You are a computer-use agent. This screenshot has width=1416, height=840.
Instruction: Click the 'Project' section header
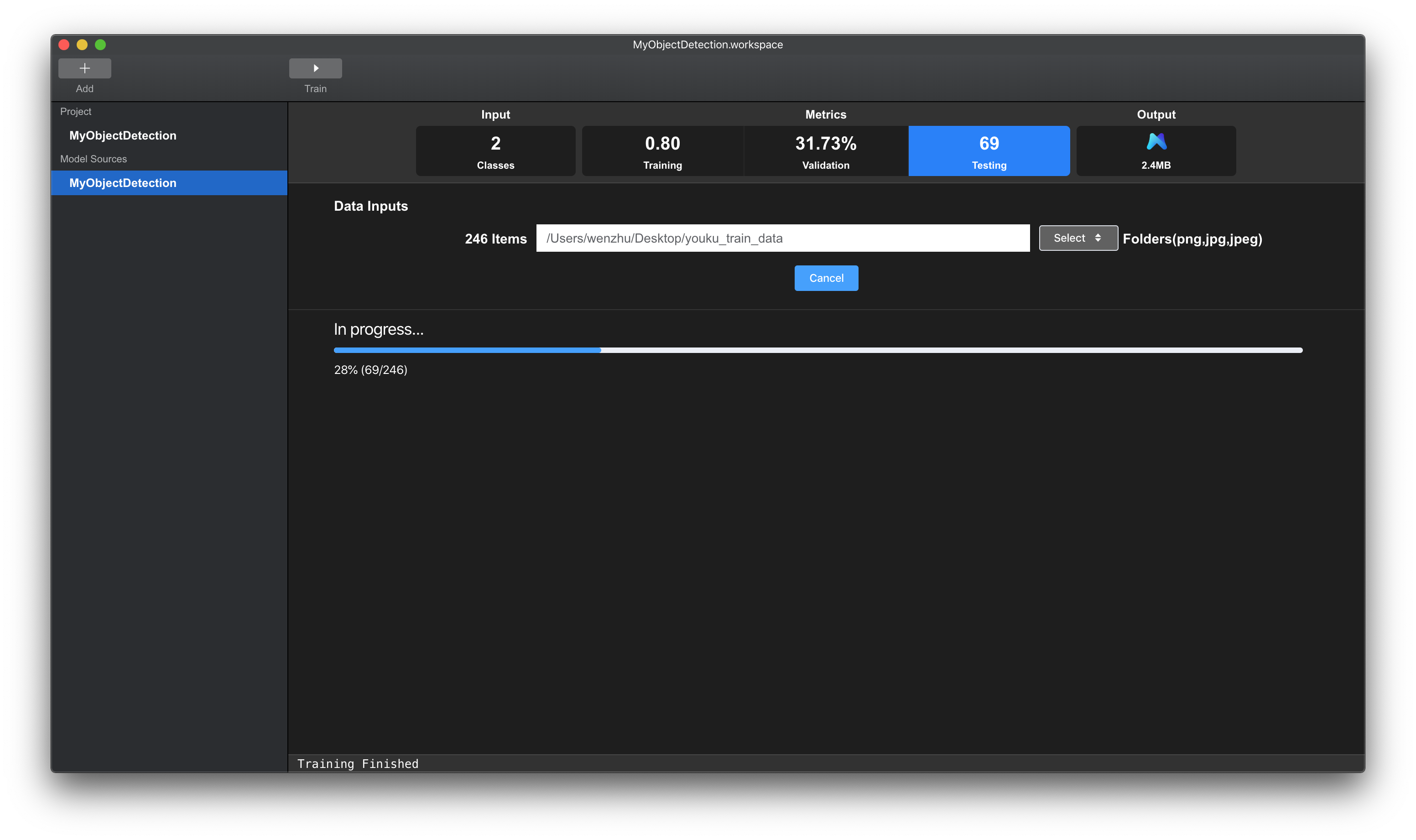click(75, 112)
